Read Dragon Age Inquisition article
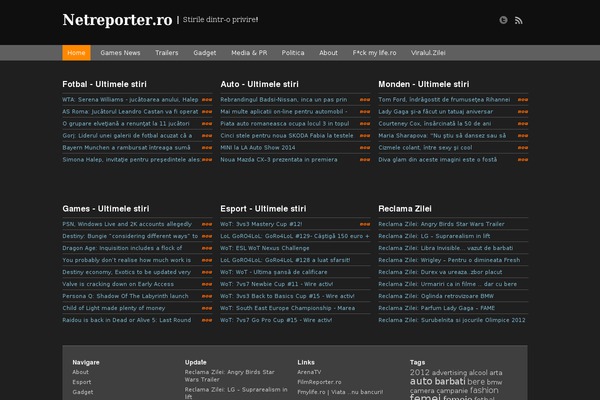The width and height of the screenshot is (600, 400). (x=122, y=248)
